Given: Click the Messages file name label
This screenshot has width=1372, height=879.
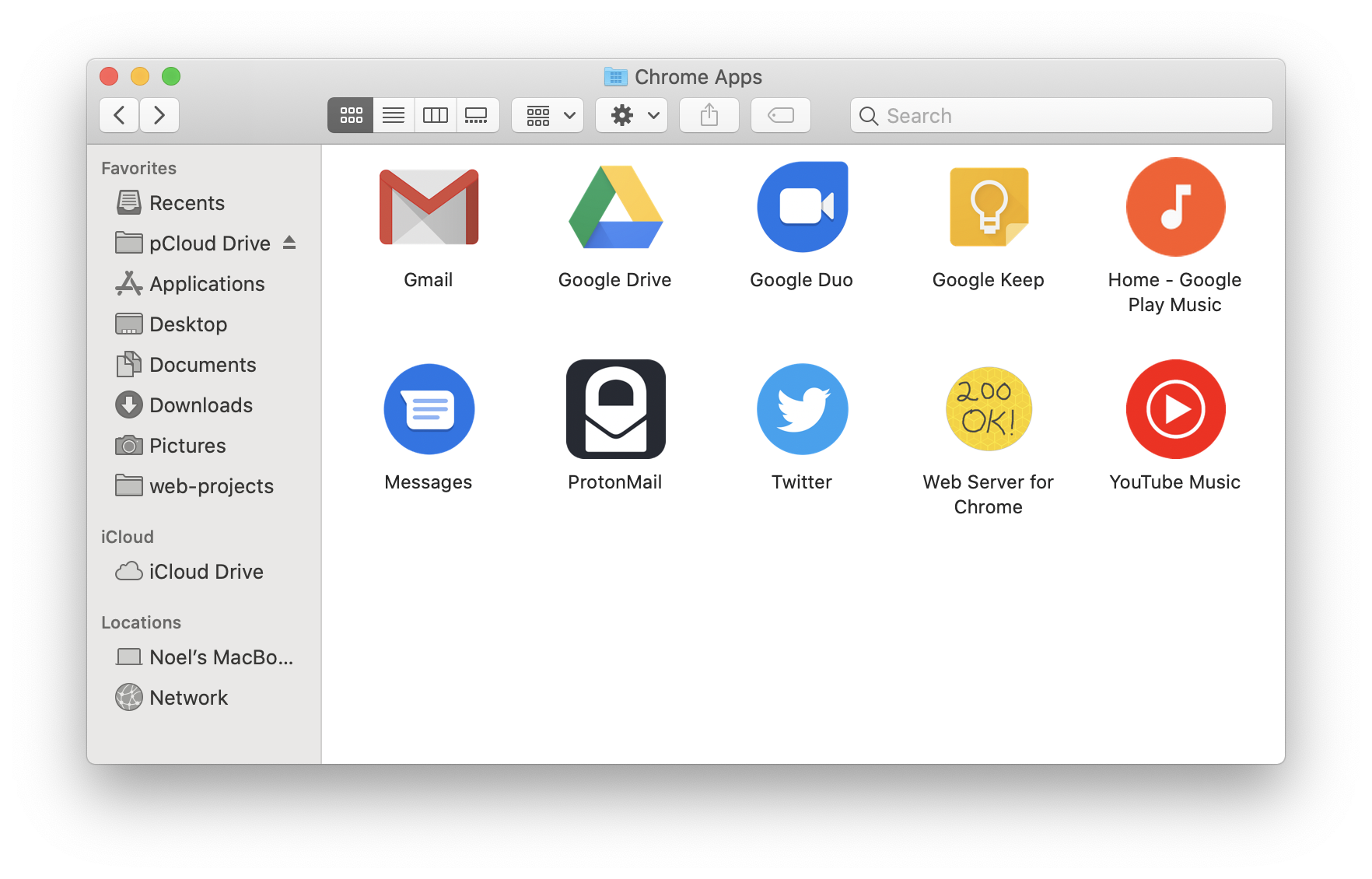Looking at the screenshot, I should [x=429, y=482].
